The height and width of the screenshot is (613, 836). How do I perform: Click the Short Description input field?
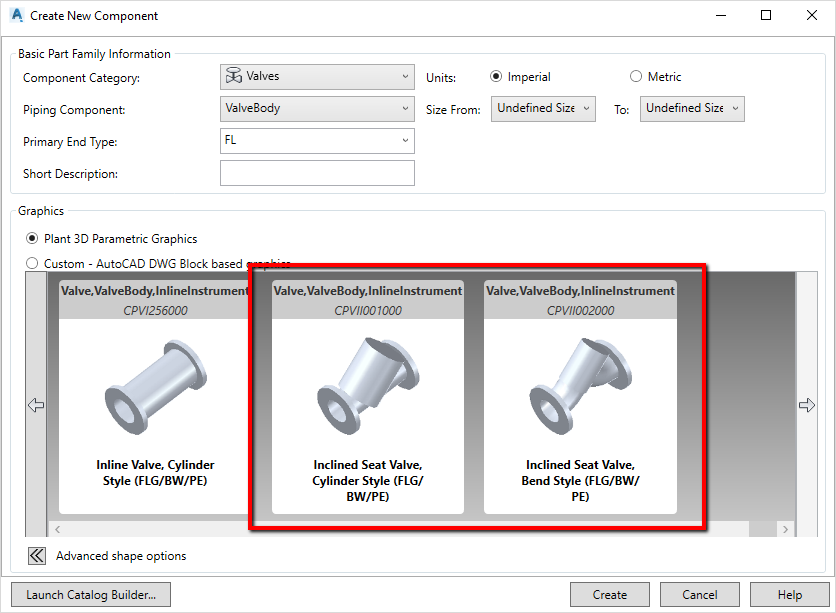tap(317, 173)
